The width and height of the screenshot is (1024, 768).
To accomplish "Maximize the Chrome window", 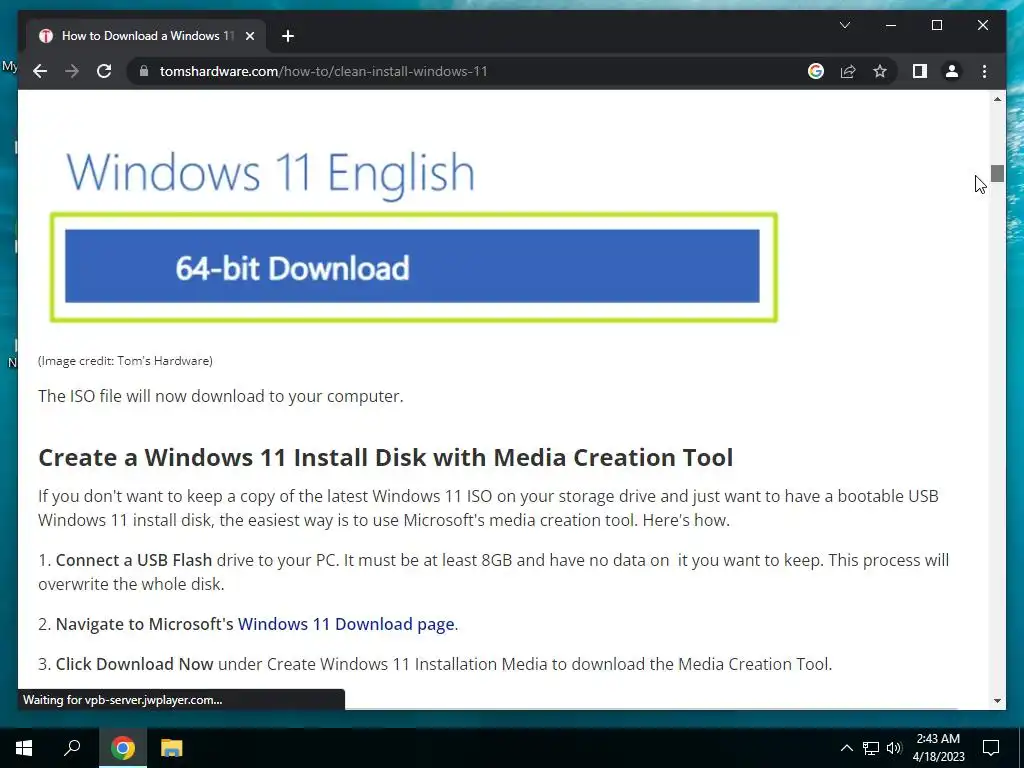I will [x=936, y=25].
